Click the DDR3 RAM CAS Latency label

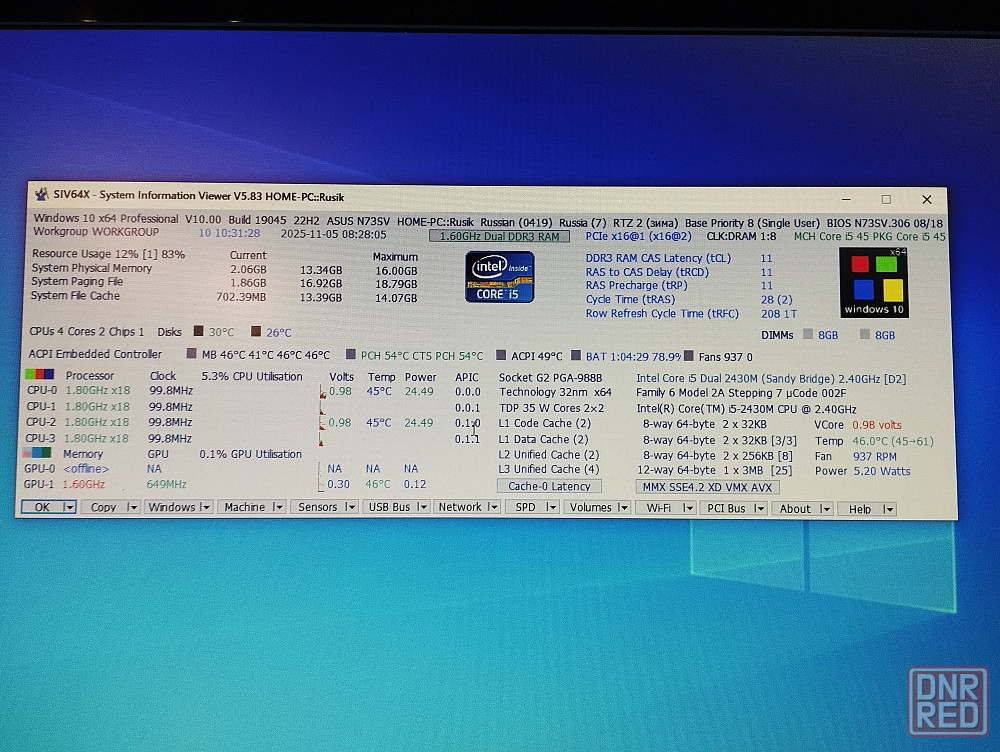coord(658,258)
